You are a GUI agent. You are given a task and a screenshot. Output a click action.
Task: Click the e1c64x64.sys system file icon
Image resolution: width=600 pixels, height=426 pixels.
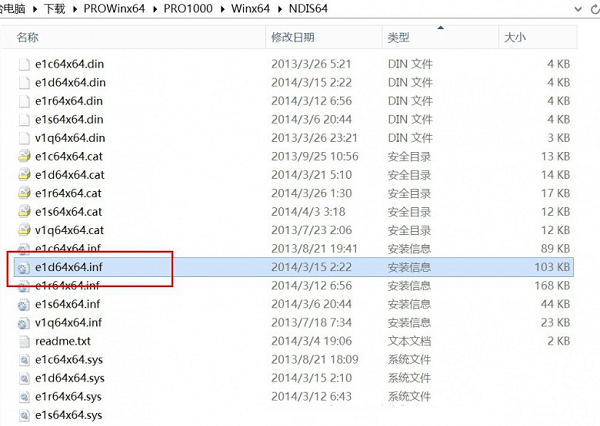coord(24,359)
